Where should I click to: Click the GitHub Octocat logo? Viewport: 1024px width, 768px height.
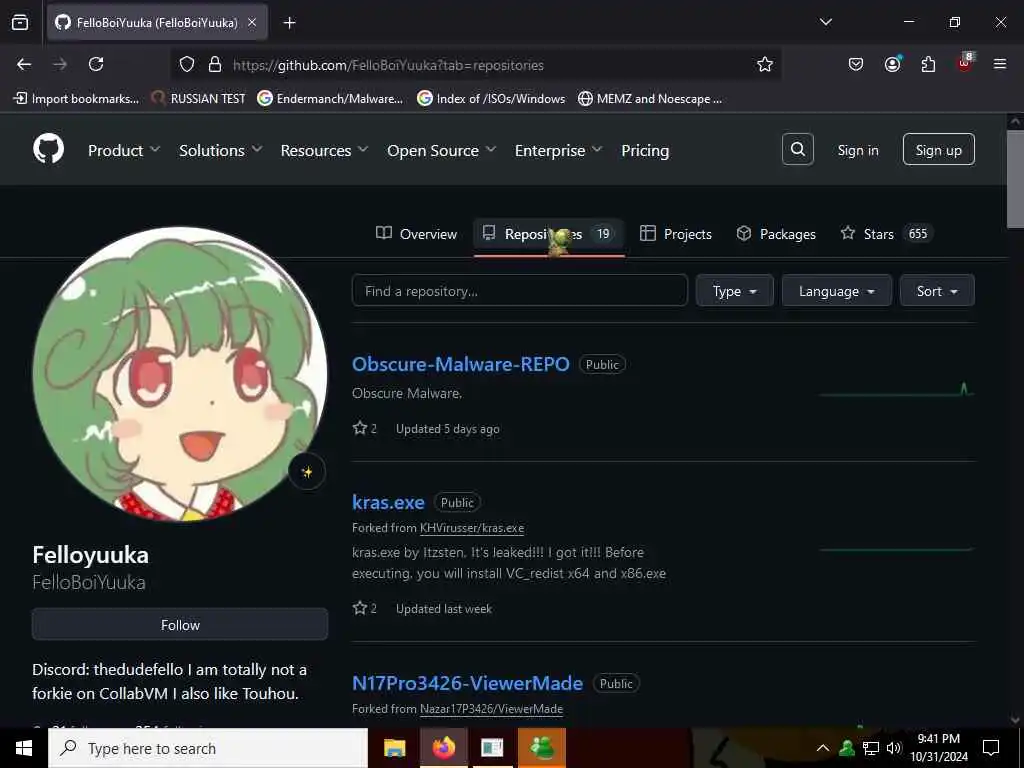pos(48,150)
